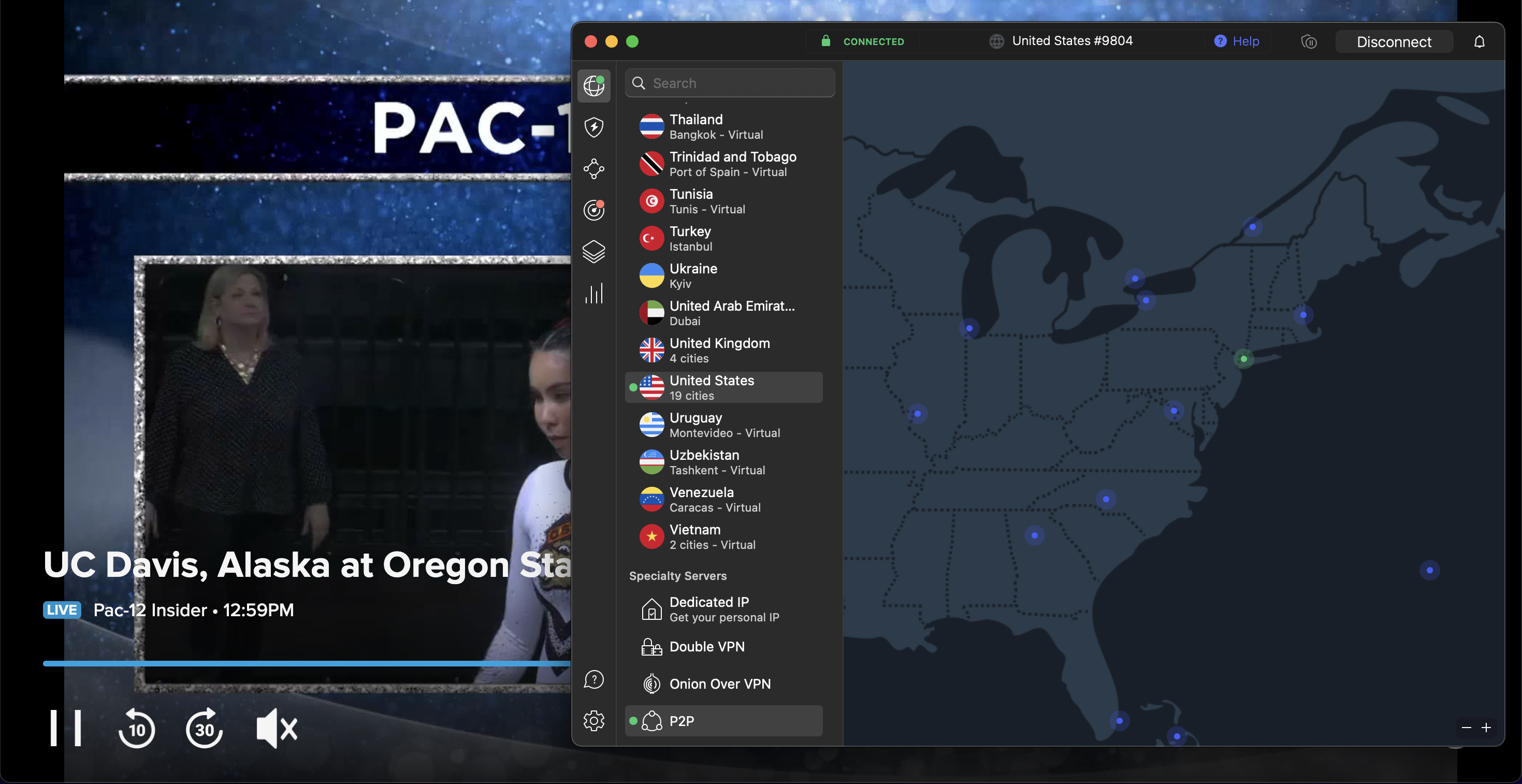Image resolution: width=1522 pixels, height=784 pixels.
Task: Click the United Kingdom flag icon
Action: pyautogui.click(x=651, y=350)
